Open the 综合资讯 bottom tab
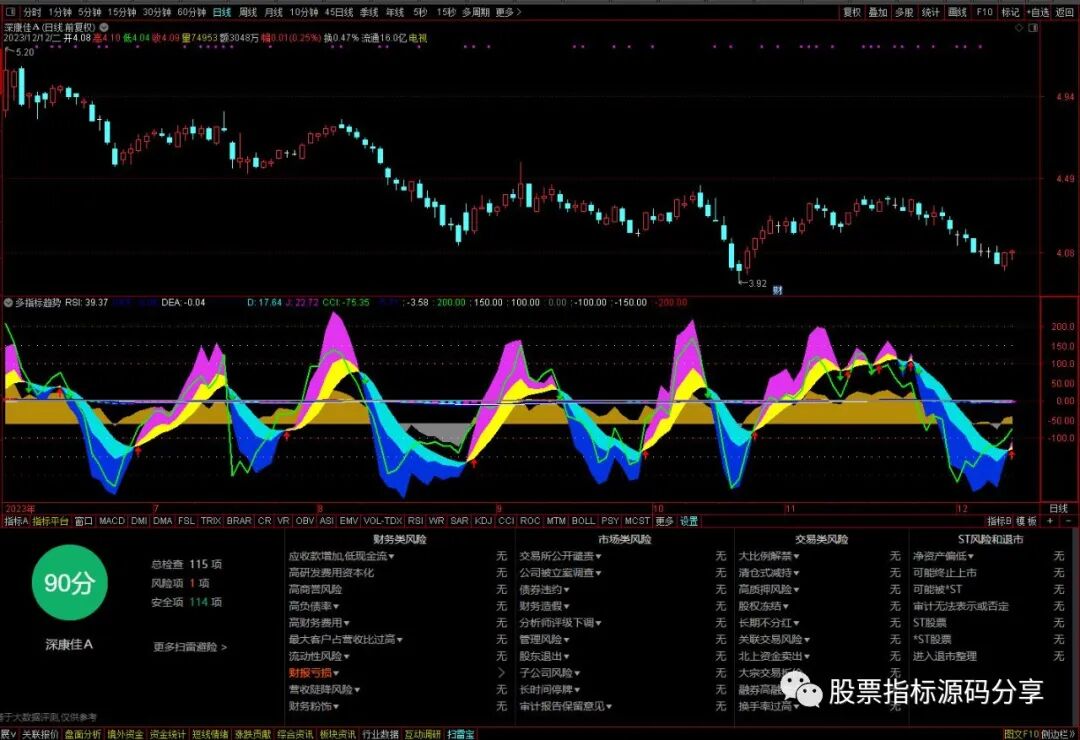This screenshot has height=740, width=1080. 295,734
